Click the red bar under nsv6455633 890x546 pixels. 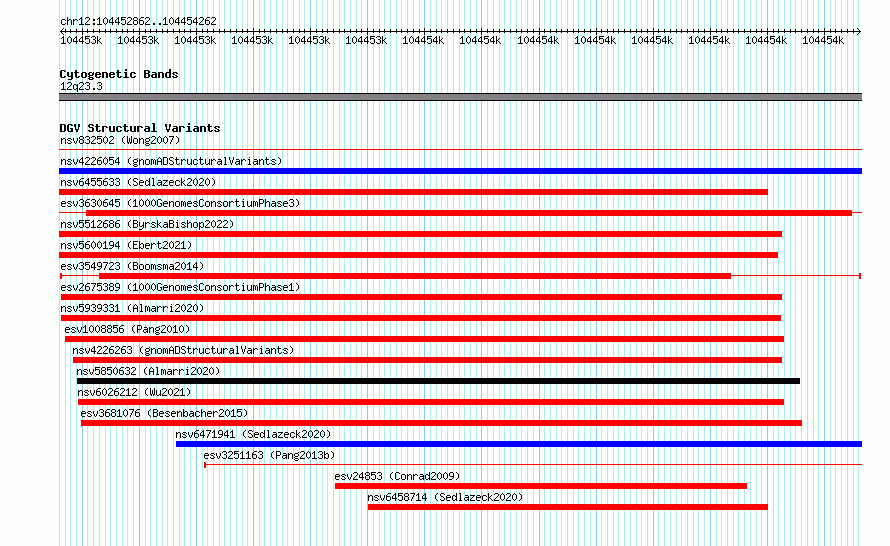[x=413, y=192]
